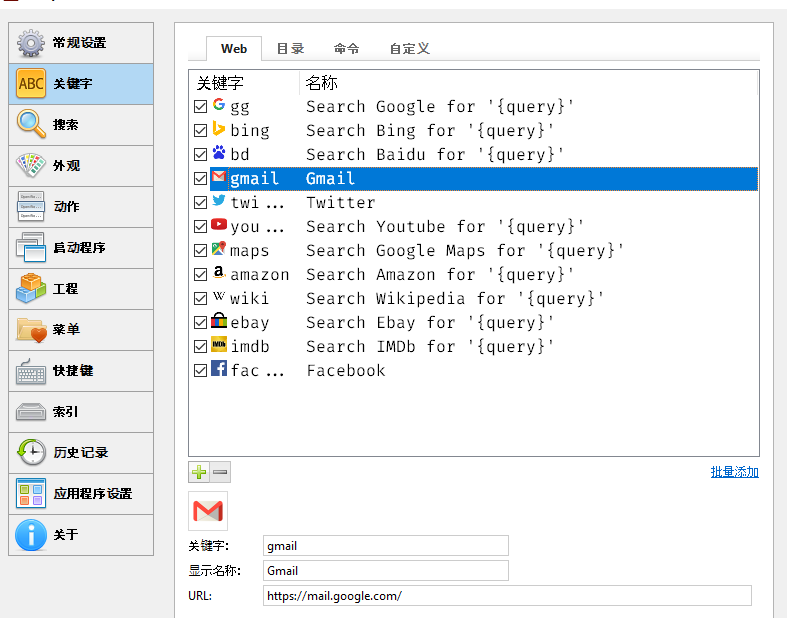
Task: Toggle the bing keyword checkbox
Action: point(201,131)
